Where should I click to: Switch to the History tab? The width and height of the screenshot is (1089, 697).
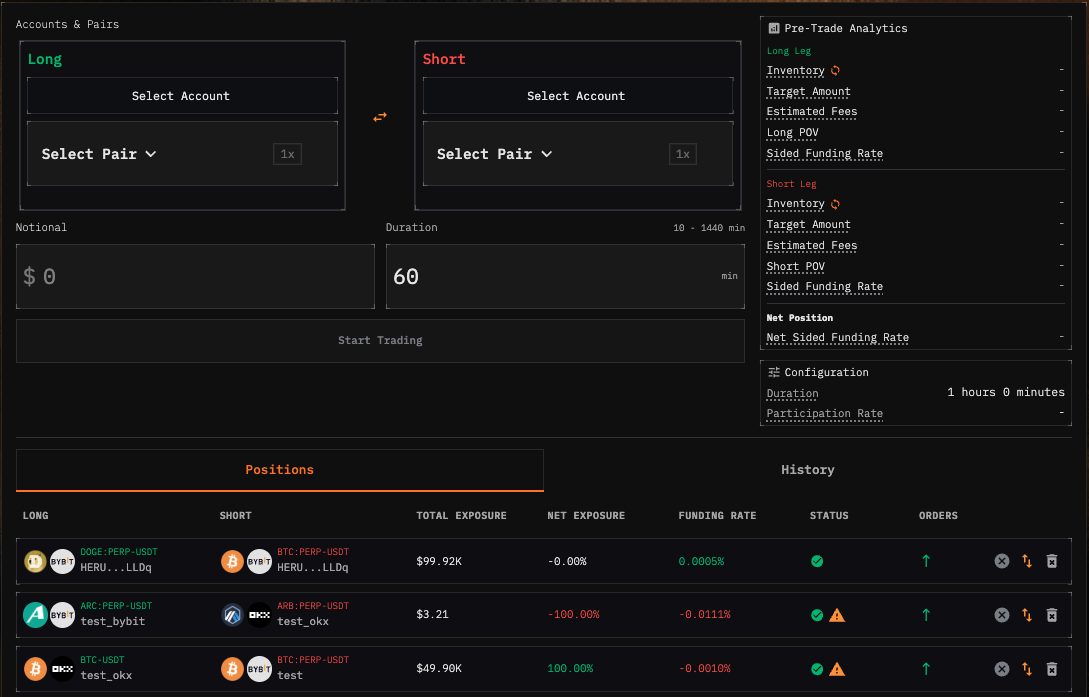coord(807,470)
